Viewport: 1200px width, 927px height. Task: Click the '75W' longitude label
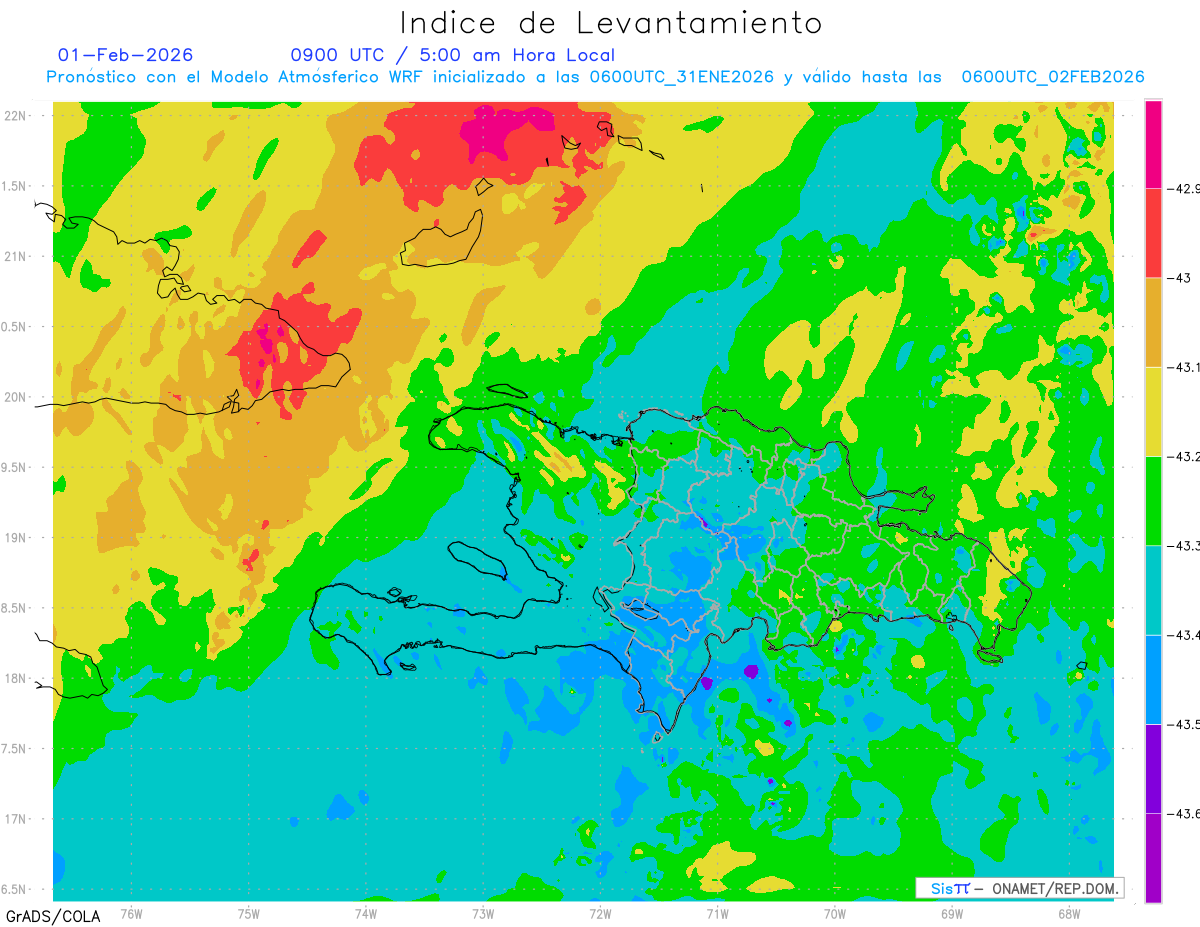pos(249,912)
